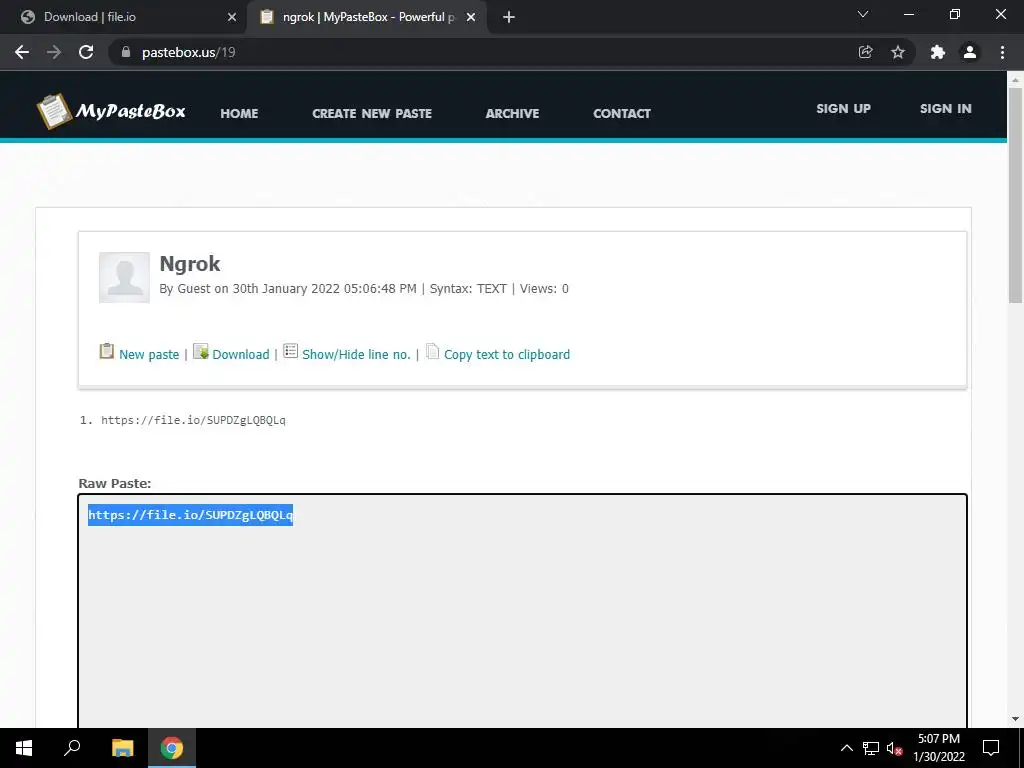Show hidden system tray icons
Screen dimensions: 1024x768
point(846,748)
